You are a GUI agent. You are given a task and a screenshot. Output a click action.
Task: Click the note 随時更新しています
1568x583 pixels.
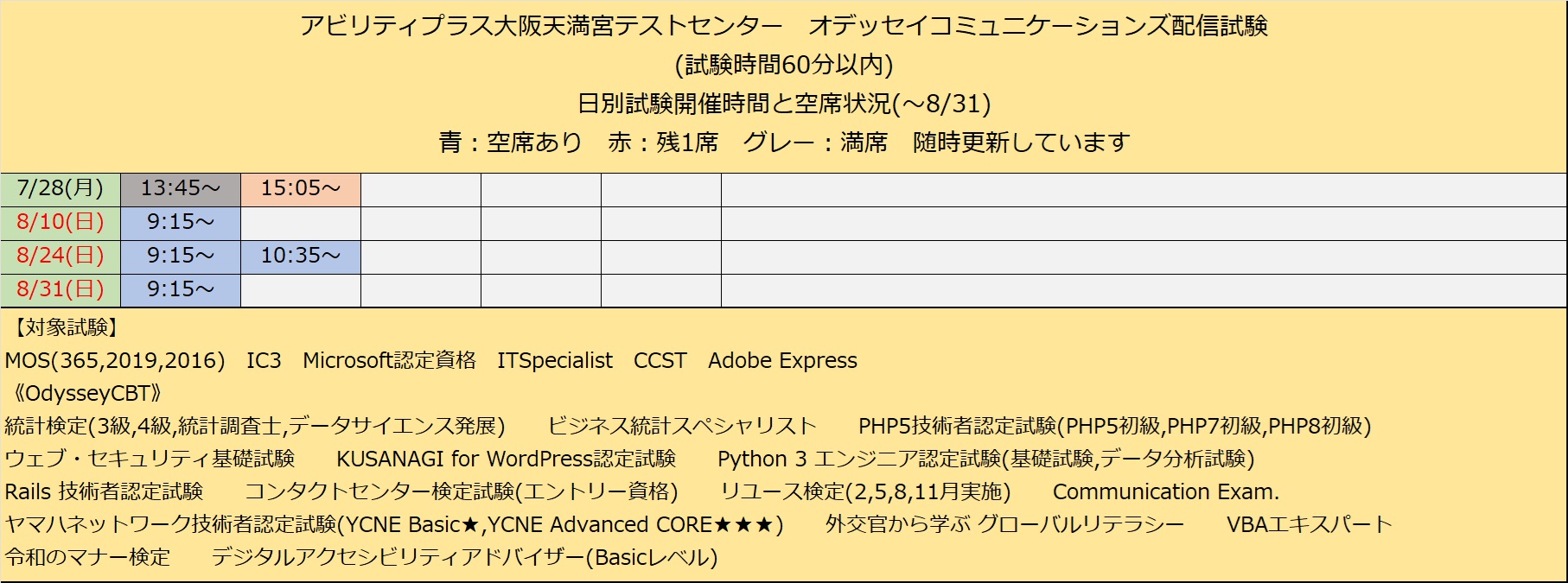click(x=1022, y=143)
